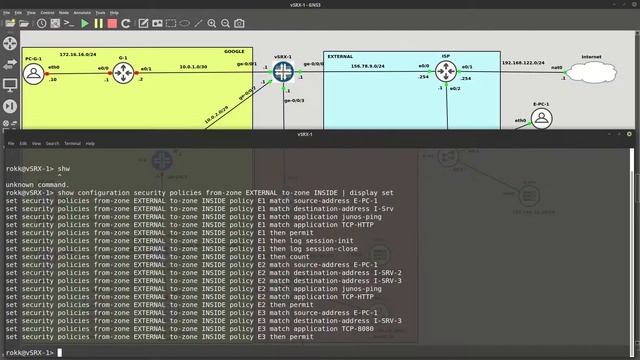Open console to all devices

[69, 23]
